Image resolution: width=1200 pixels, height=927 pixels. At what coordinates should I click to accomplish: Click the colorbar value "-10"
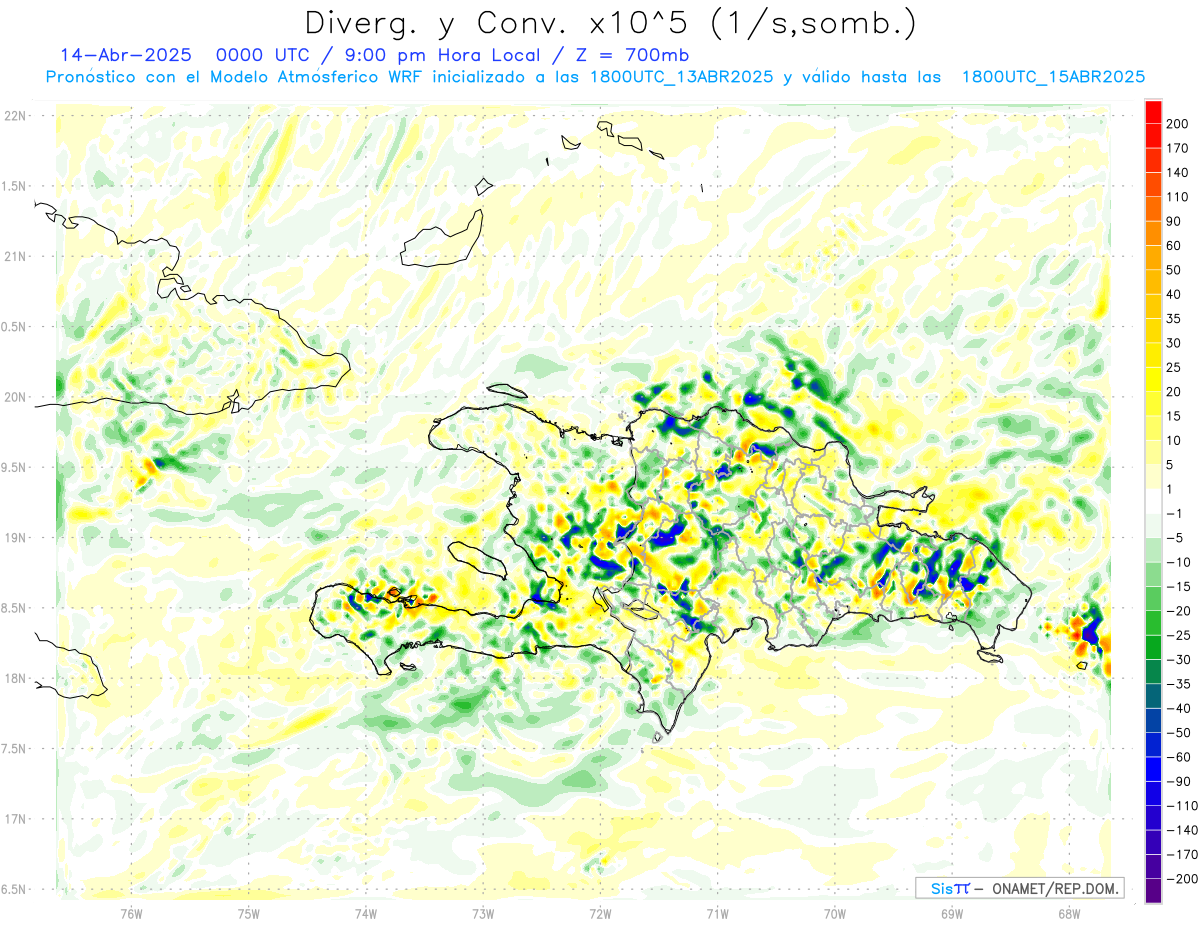coord(1178,562)
